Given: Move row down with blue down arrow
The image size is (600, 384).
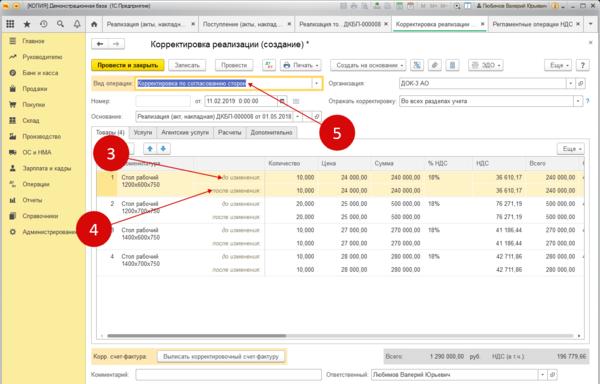Looking at the screenshot, I should tap(163, 149).
